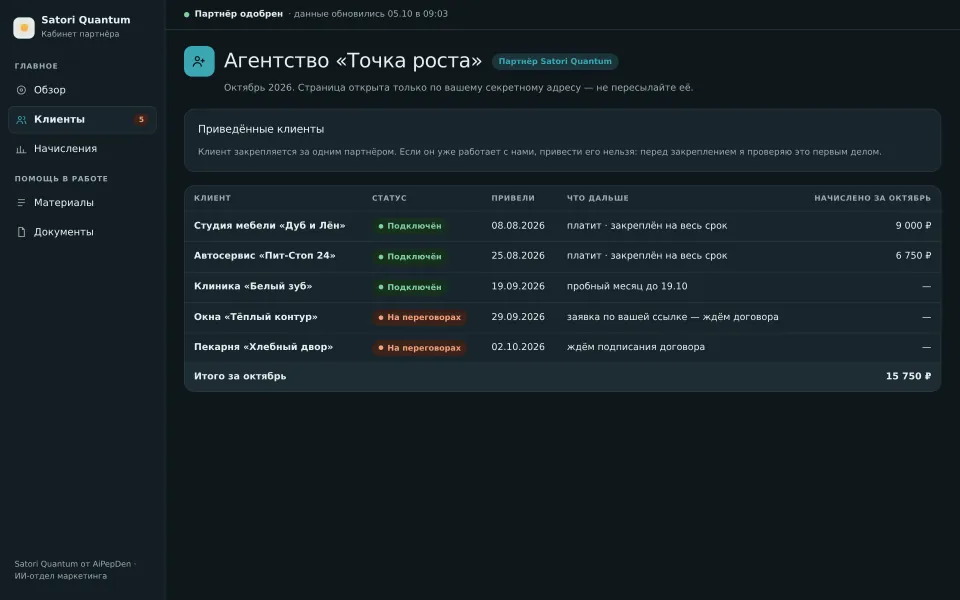Click На переговорах status for «Хлебный двор»
960x600 pixels.
coord(419,348)
